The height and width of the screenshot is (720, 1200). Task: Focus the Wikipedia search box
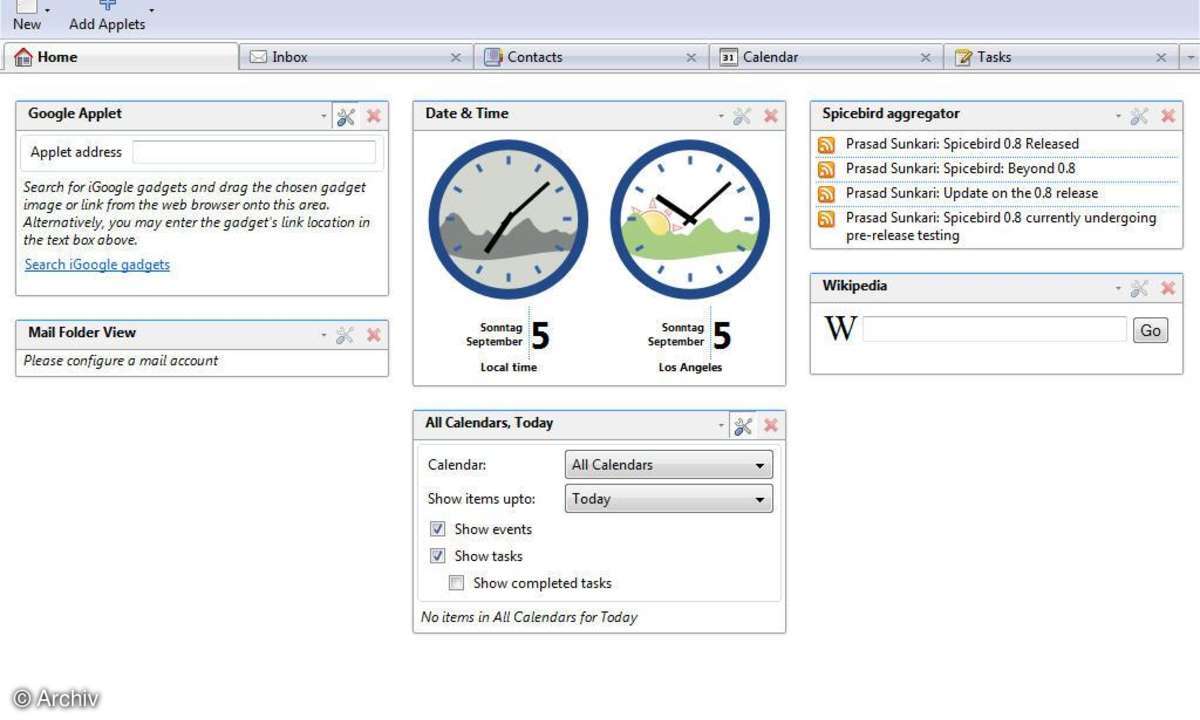tap(995, 330)
